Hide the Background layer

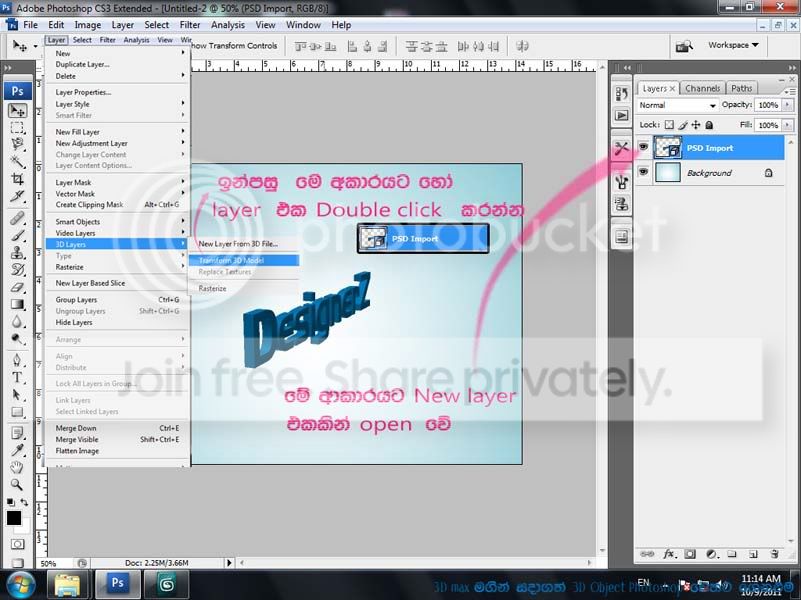click(643, 172)
